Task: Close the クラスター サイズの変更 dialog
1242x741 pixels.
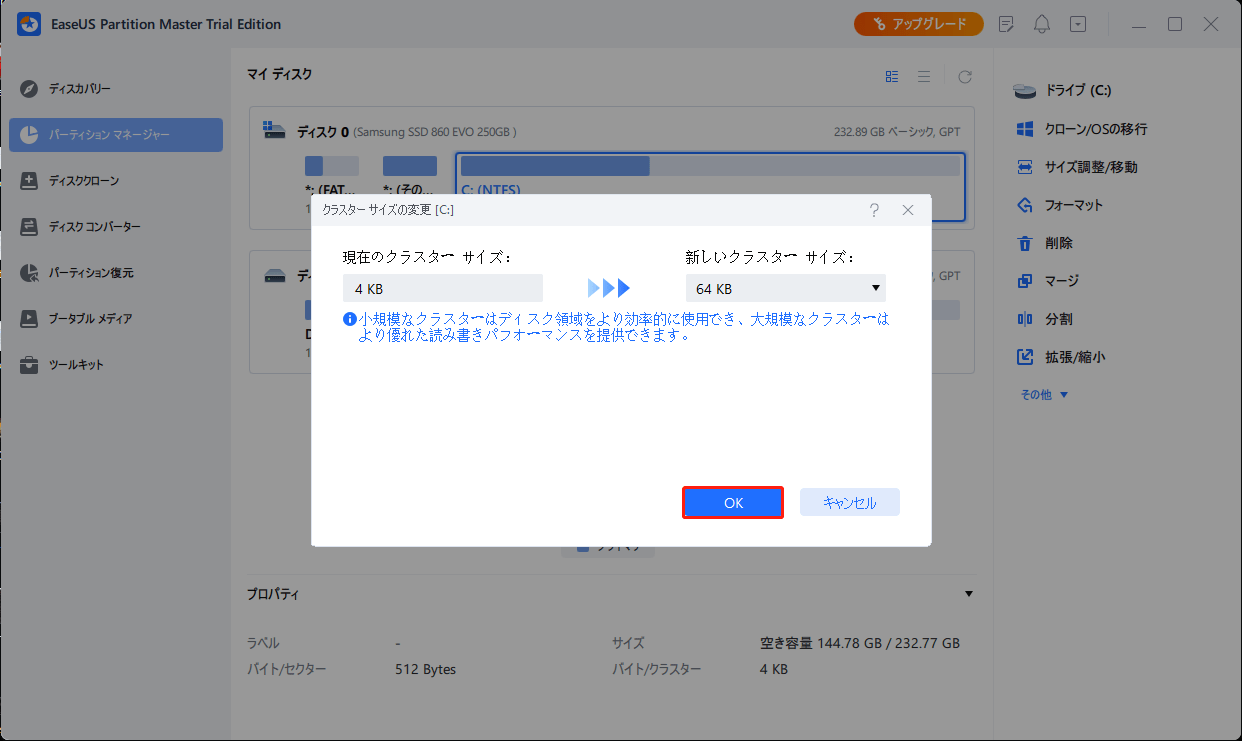Action: tap(908, 210)
